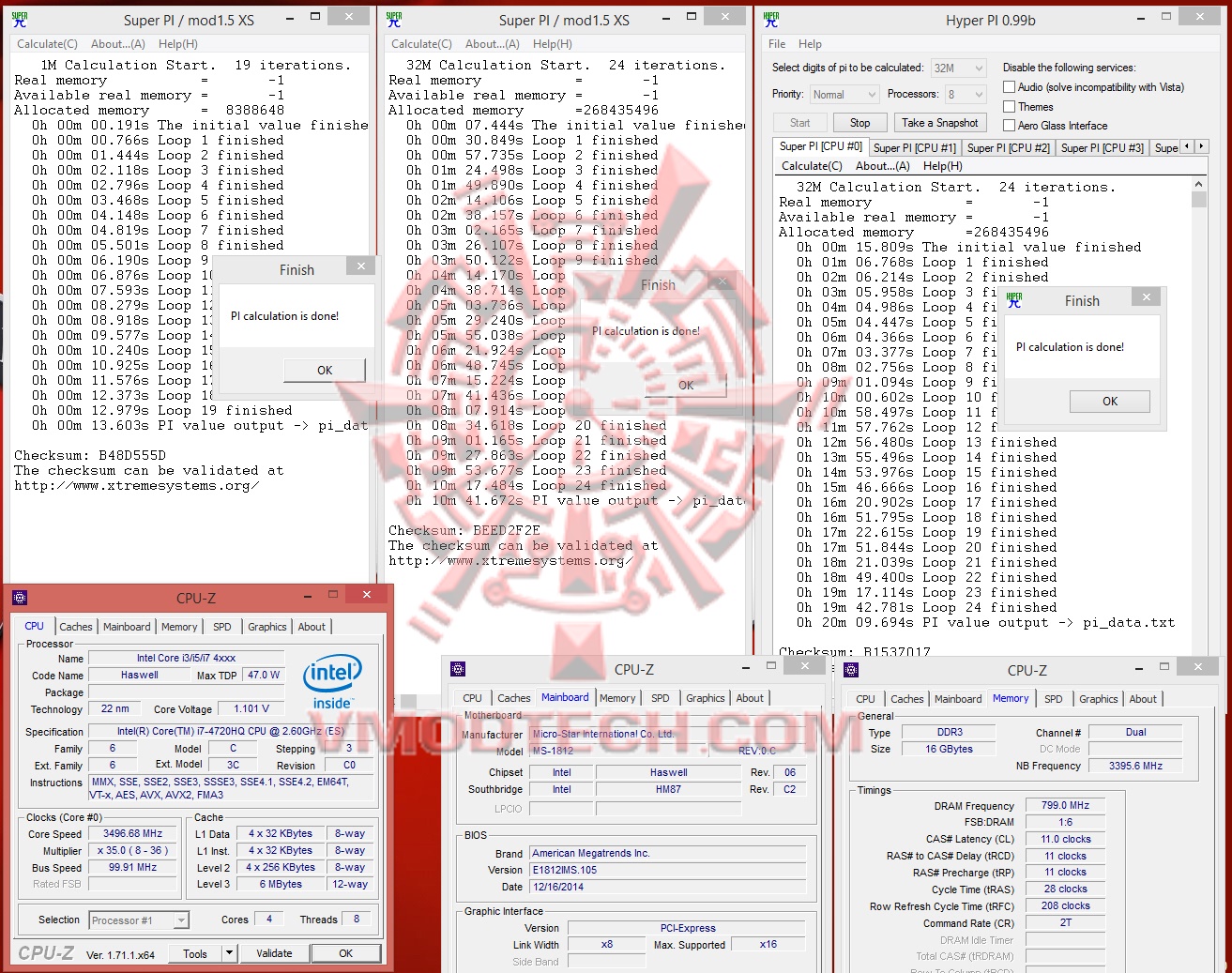Open the Hyper PI title bar icon menu

[x=770, y=19]
